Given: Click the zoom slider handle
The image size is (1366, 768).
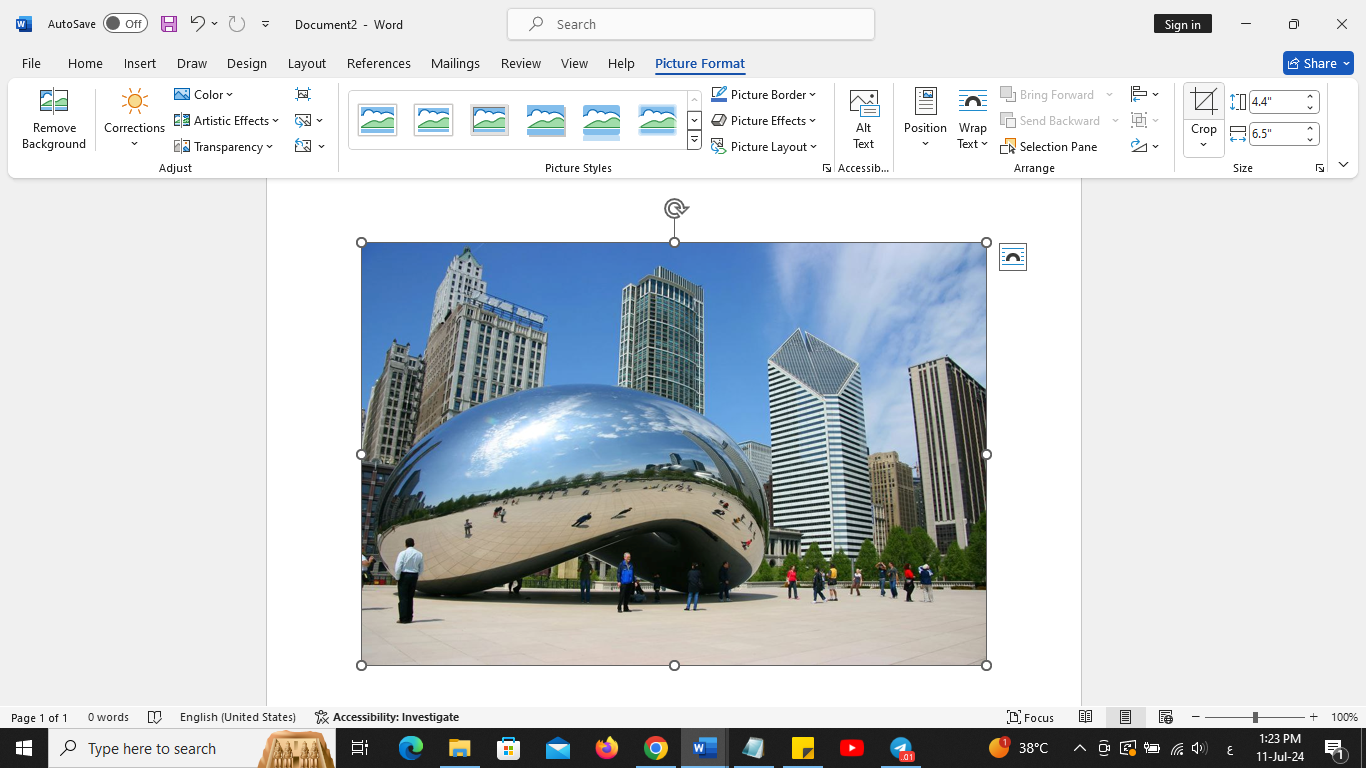Looking at the screenshot, I should pyautogui.click(x=1255, y=717).
